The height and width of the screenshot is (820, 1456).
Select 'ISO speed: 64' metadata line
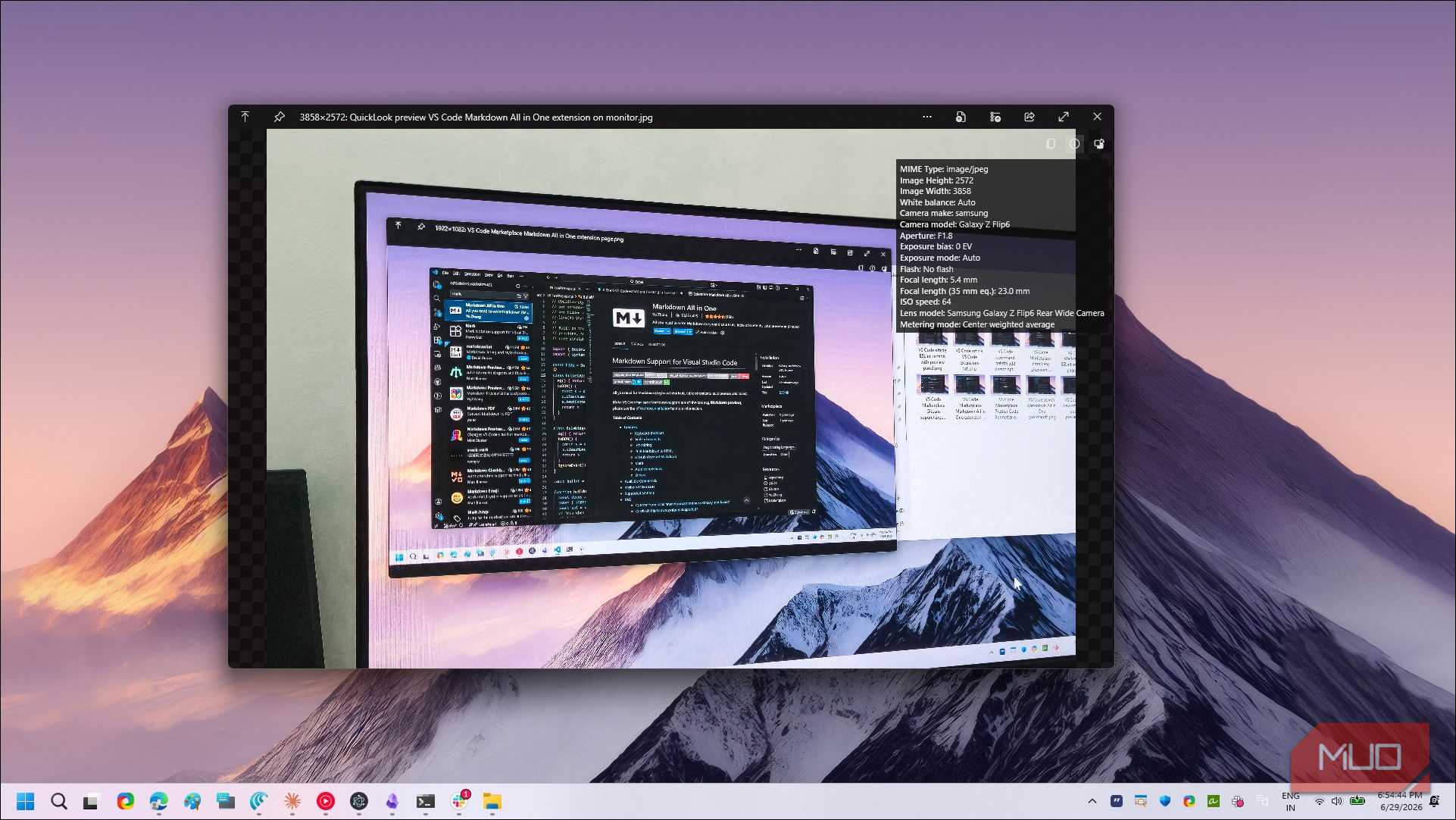925,302
